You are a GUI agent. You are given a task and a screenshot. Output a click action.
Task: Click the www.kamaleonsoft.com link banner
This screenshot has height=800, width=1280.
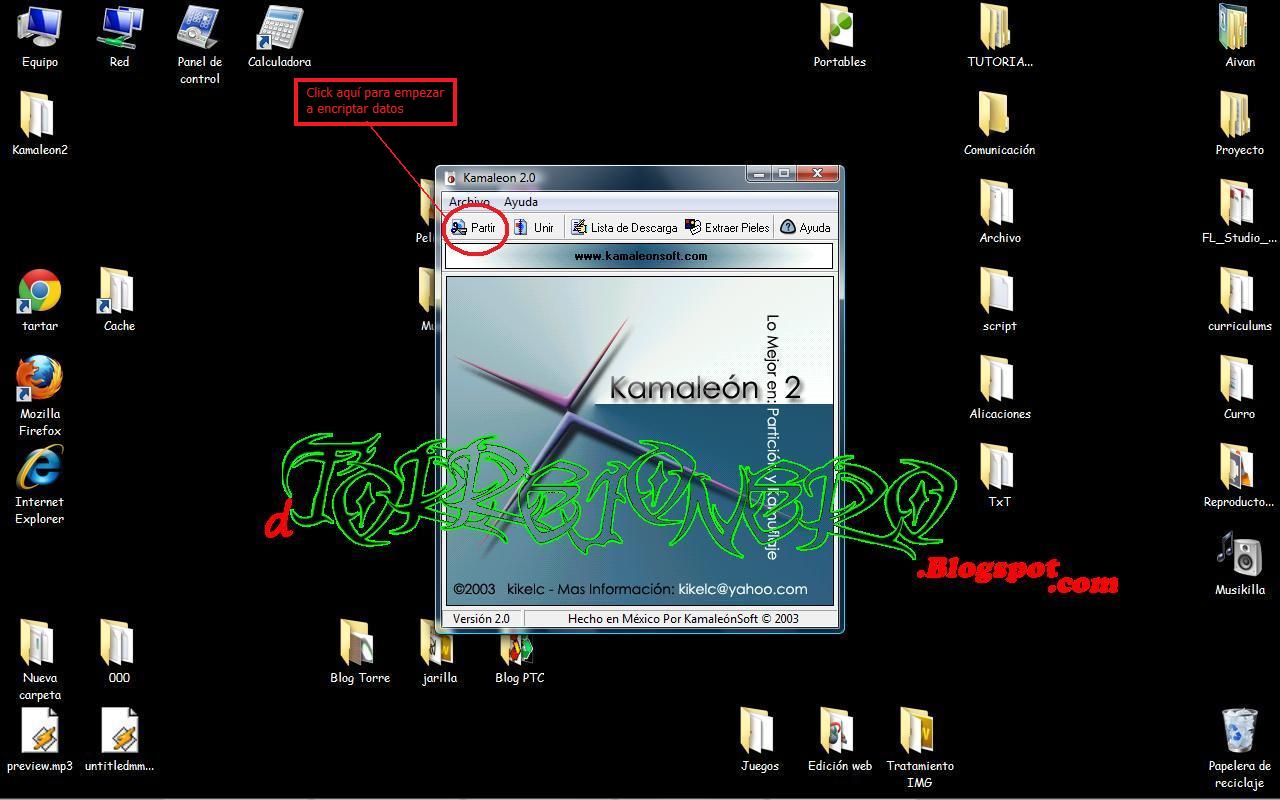tap(639, 256)
